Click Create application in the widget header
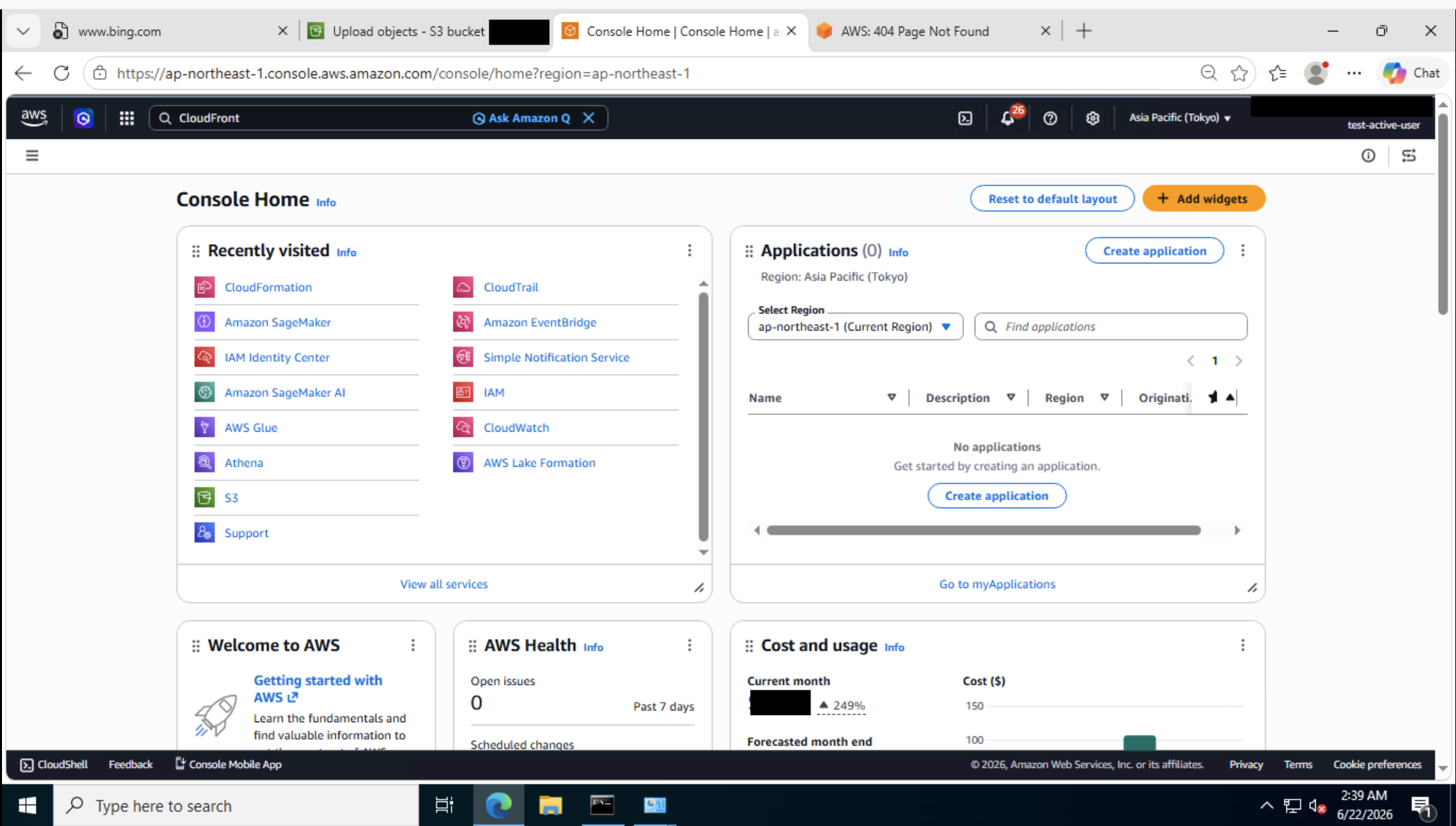Image resolution: width=1456 pixels, height=826 pixels. pyautogui.click(x=1154, y=251)
